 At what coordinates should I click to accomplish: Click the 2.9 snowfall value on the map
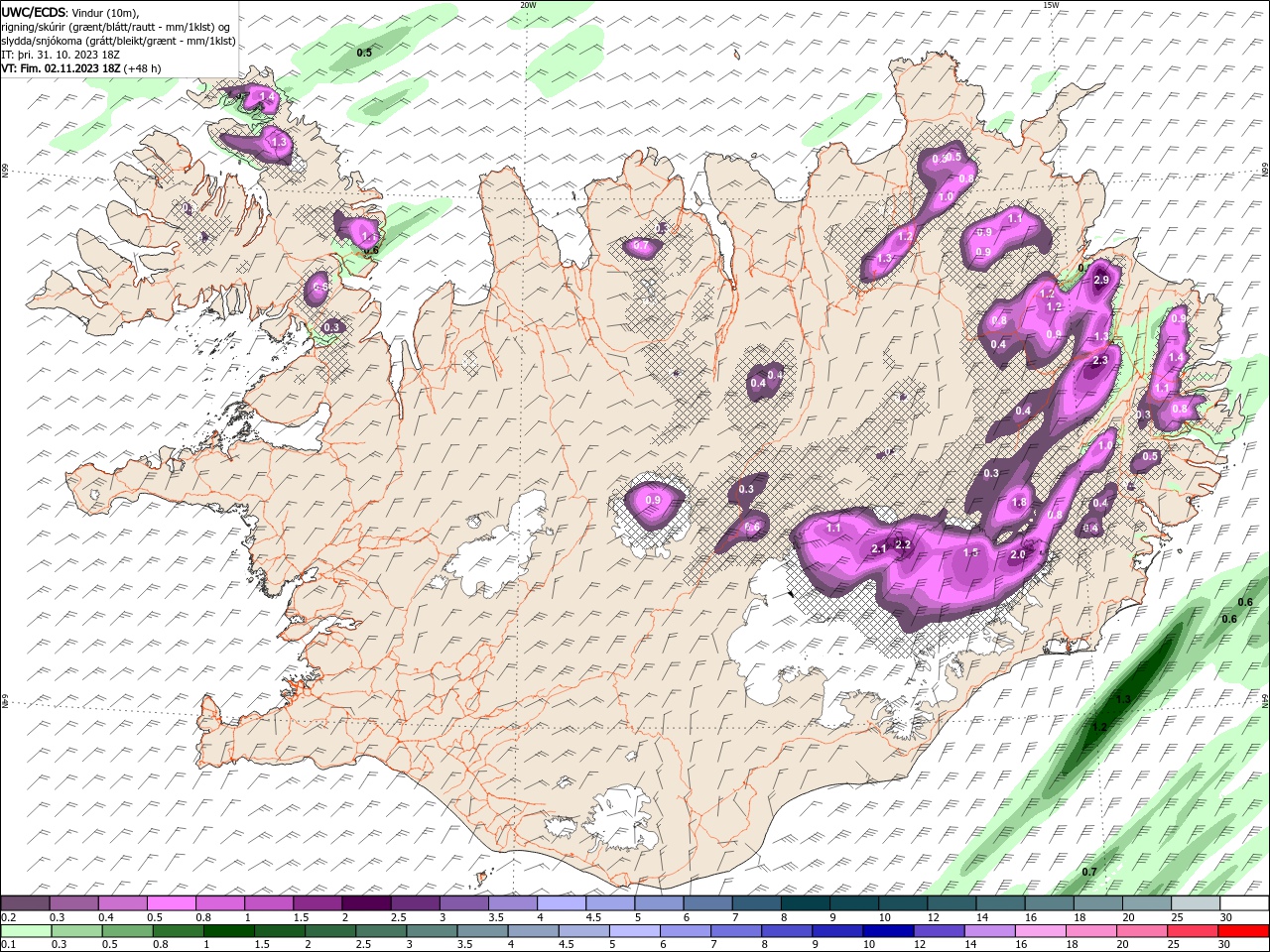[1100, 281]
